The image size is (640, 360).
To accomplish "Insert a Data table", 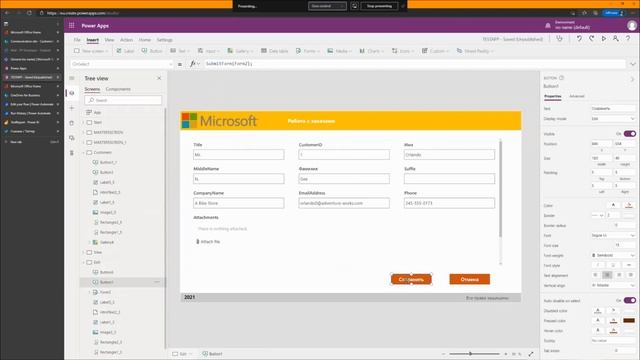I will (x=275, y=51).
